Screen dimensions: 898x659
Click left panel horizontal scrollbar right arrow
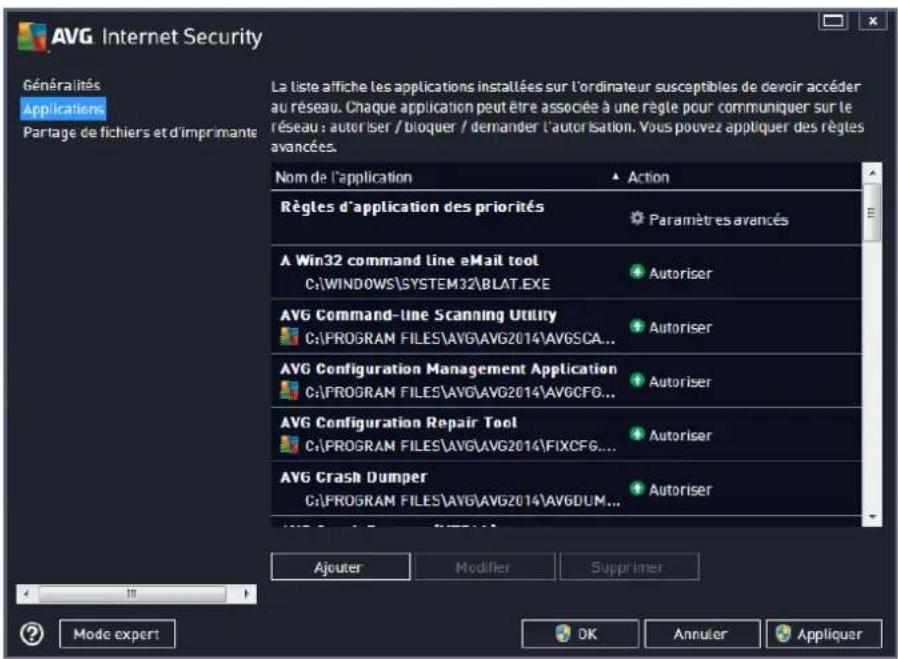[x=247, y=594]
